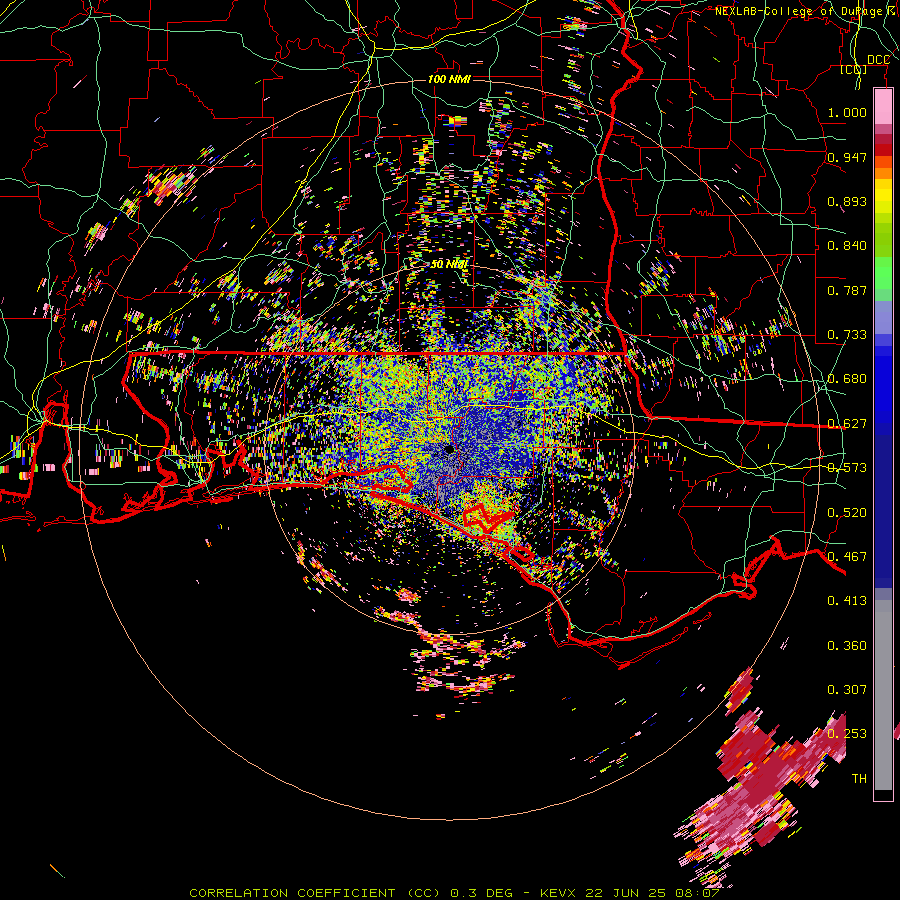Click the black radar site dot at center

[449, 449]
